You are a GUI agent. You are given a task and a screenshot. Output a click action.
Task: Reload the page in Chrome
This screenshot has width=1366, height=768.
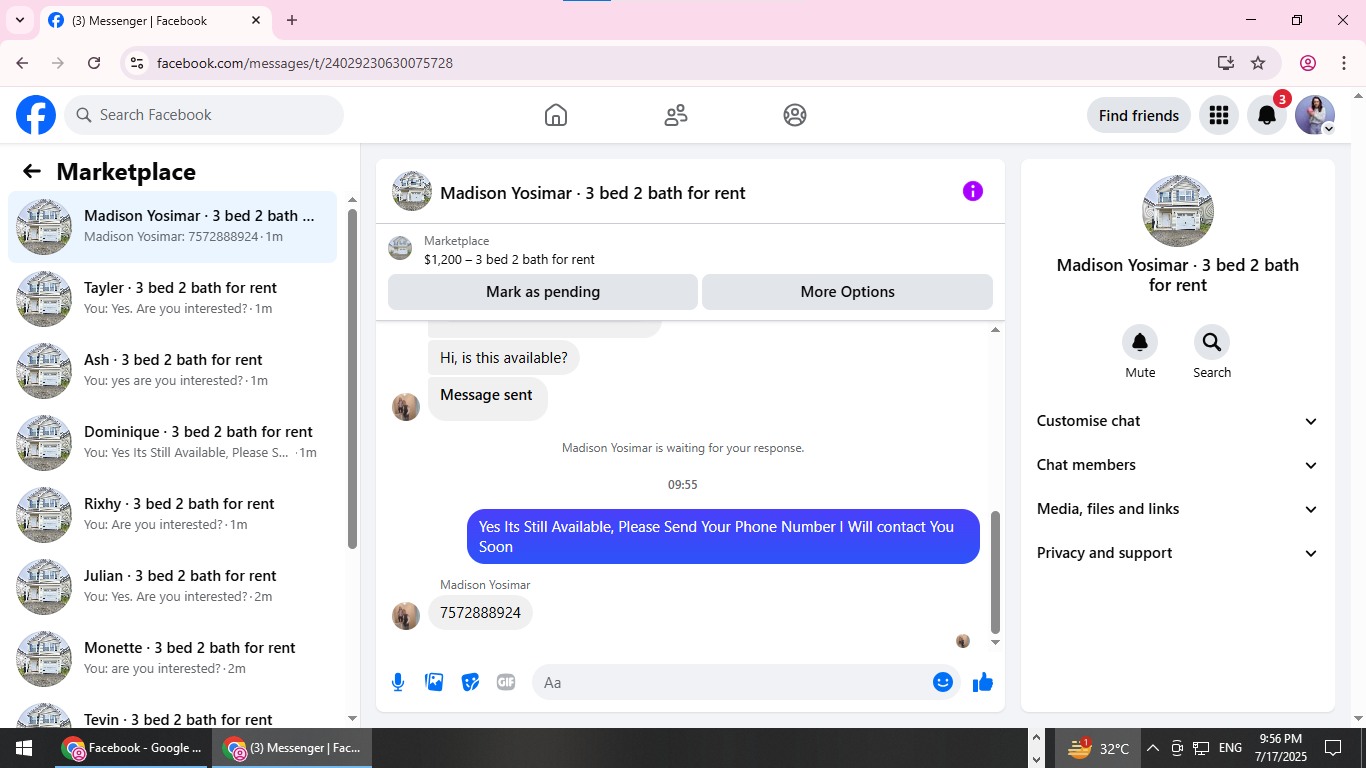pos(94,63)
